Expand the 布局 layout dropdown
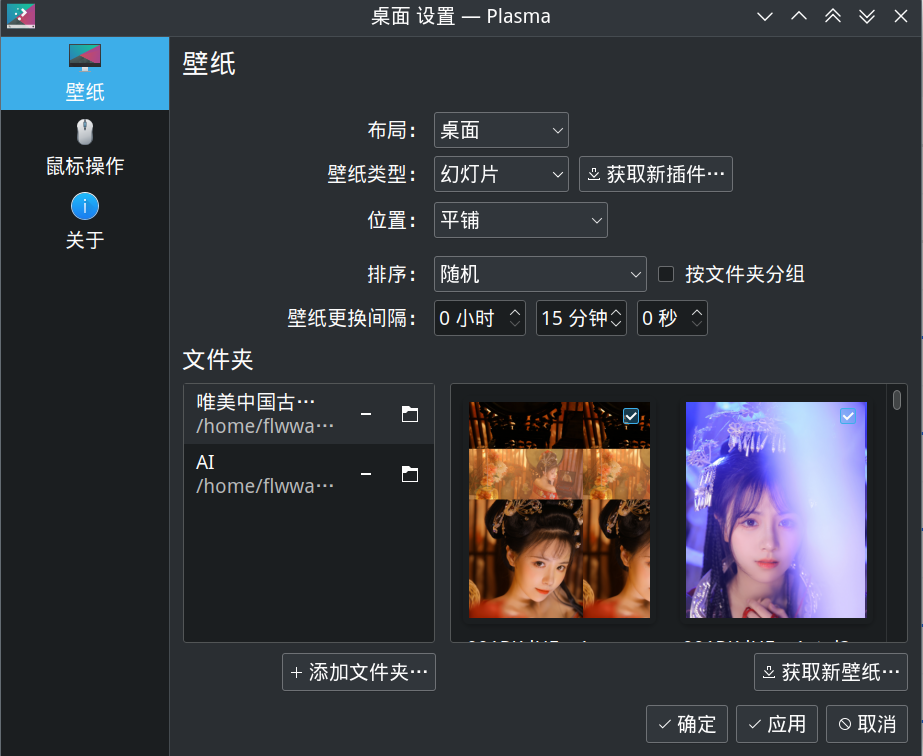The height and width of the screenshot is (756, 923). click(x=501, y=130)
